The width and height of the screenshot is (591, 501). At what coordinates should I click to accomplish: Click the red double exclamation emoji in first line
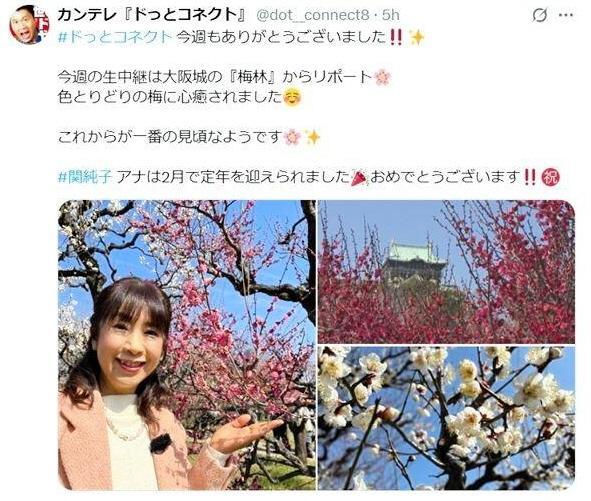point(395,37)
